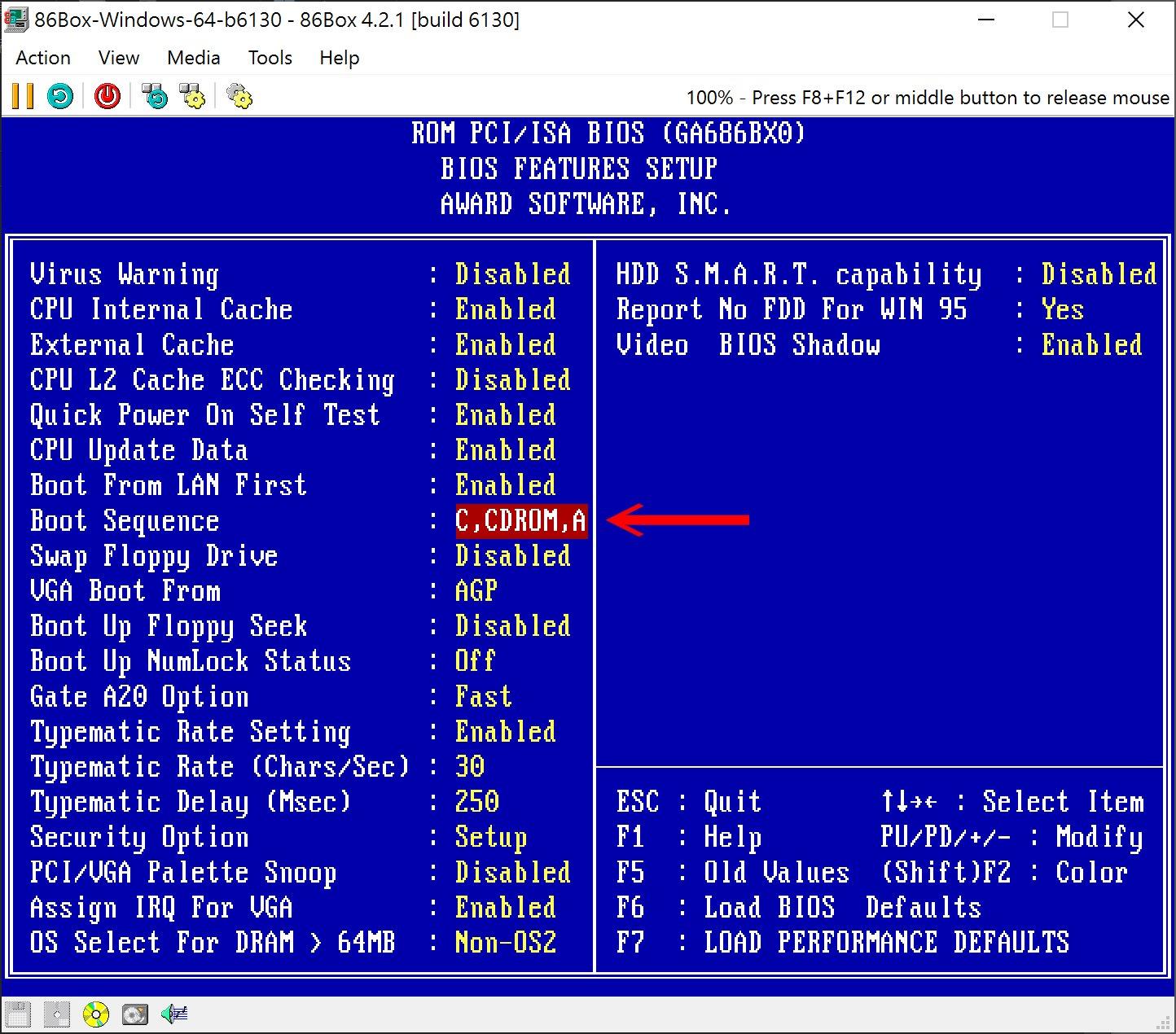Viewport: 1176px width, 1034px height.
Task: Send Ctrl+Alt+Del via toolbar icon
Action: (155, 96)
